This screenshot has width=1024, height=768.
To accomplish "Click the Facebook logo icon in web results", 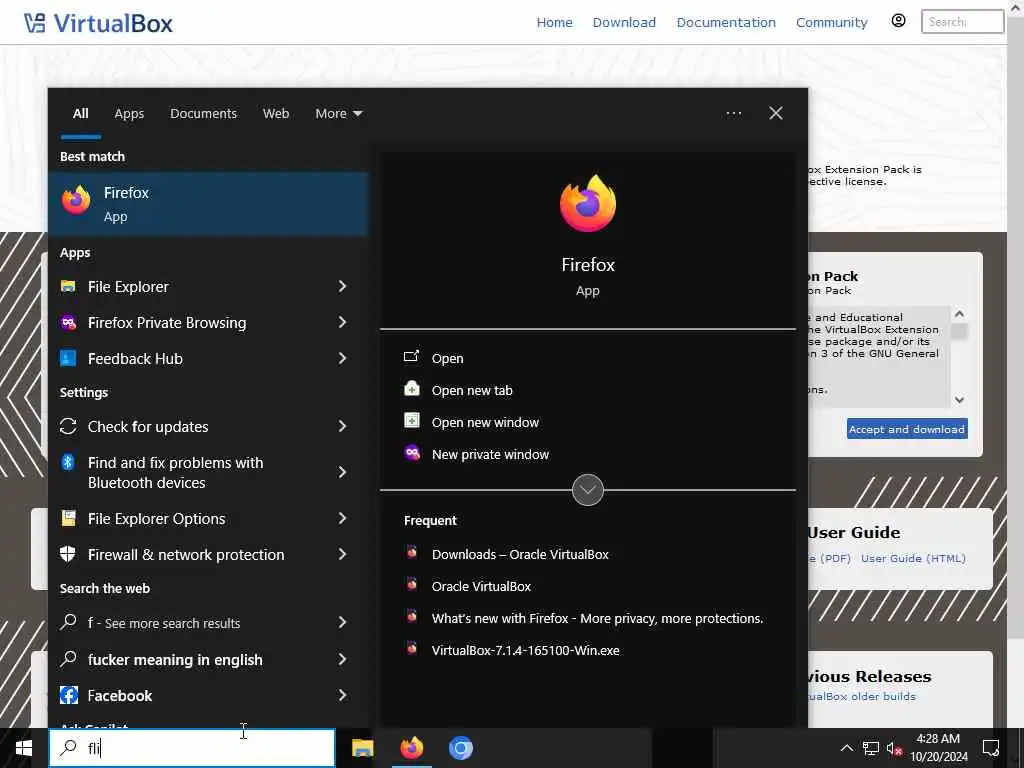I will (69, 695).
